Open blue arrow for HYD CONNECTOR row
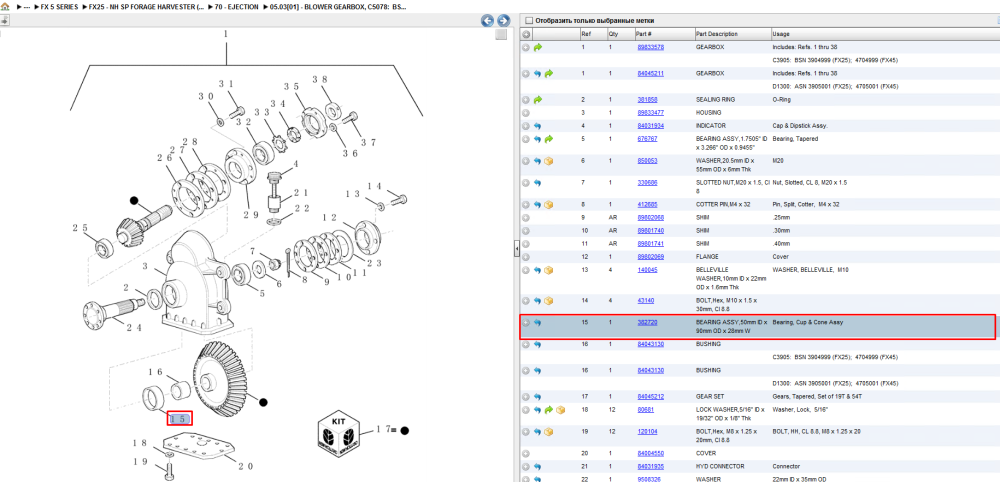Screen dimensions: 1000x482 (538, 467)
